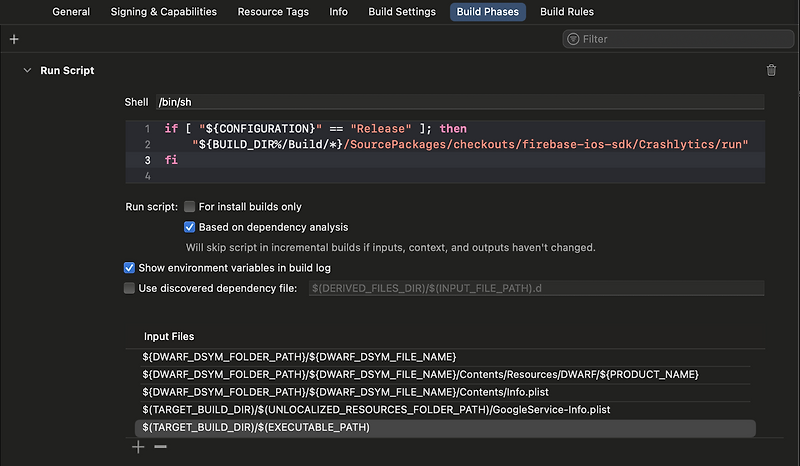
Task: Disable Show environment variables in build log
Action: [129, 268]
